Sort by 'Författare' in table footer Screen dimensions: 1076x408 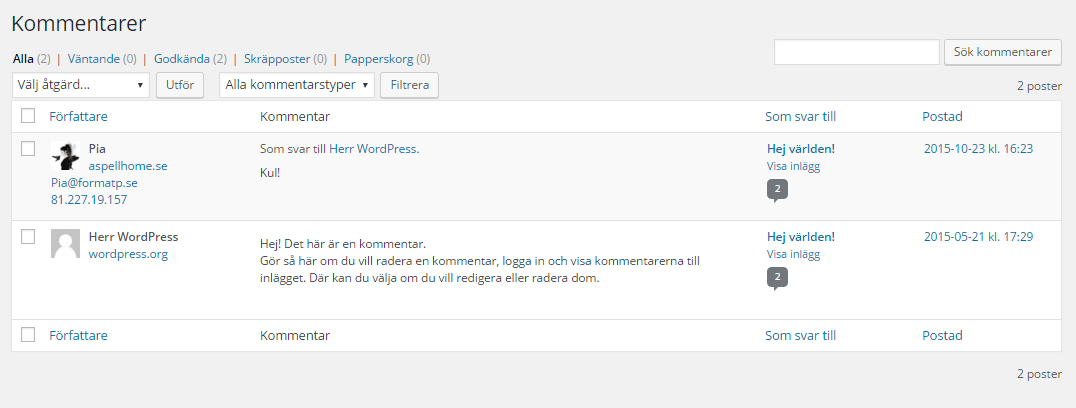click(x=78, y=335)
